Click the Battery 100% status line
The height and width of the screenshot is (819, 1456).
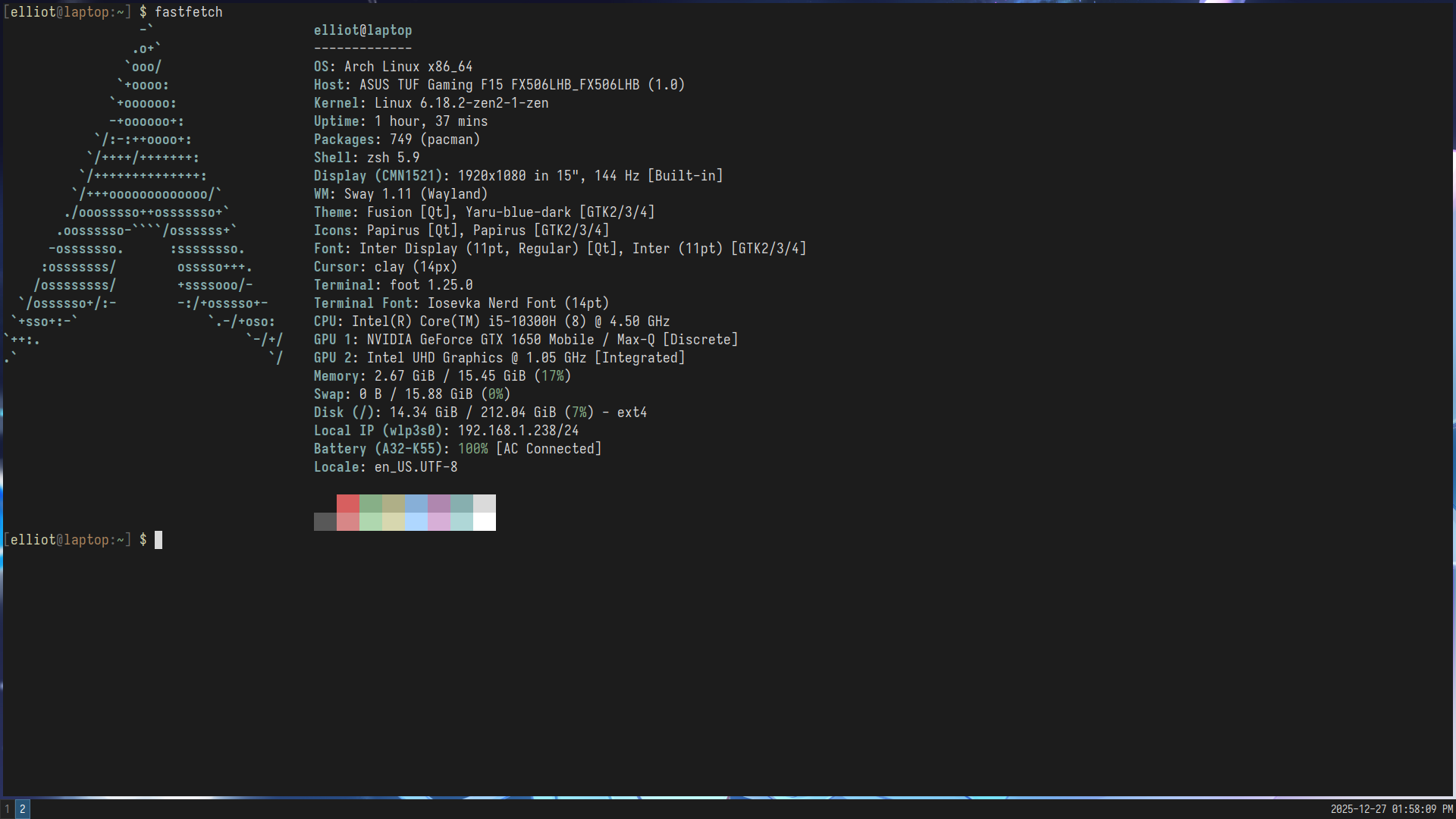(x=457, y=449)
